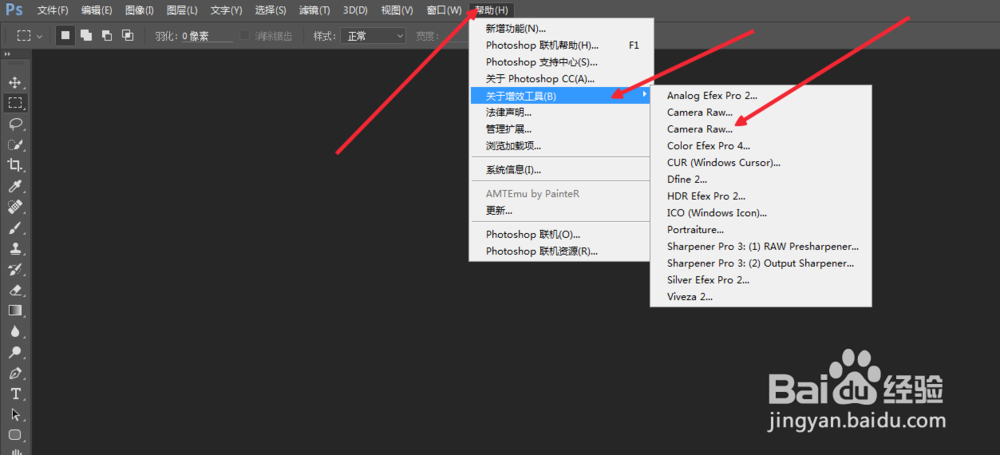The width and height of the screenshot is (1000, 455).
Task: Open the 窗口(W) menu
Action: click(x=444, y=11)
